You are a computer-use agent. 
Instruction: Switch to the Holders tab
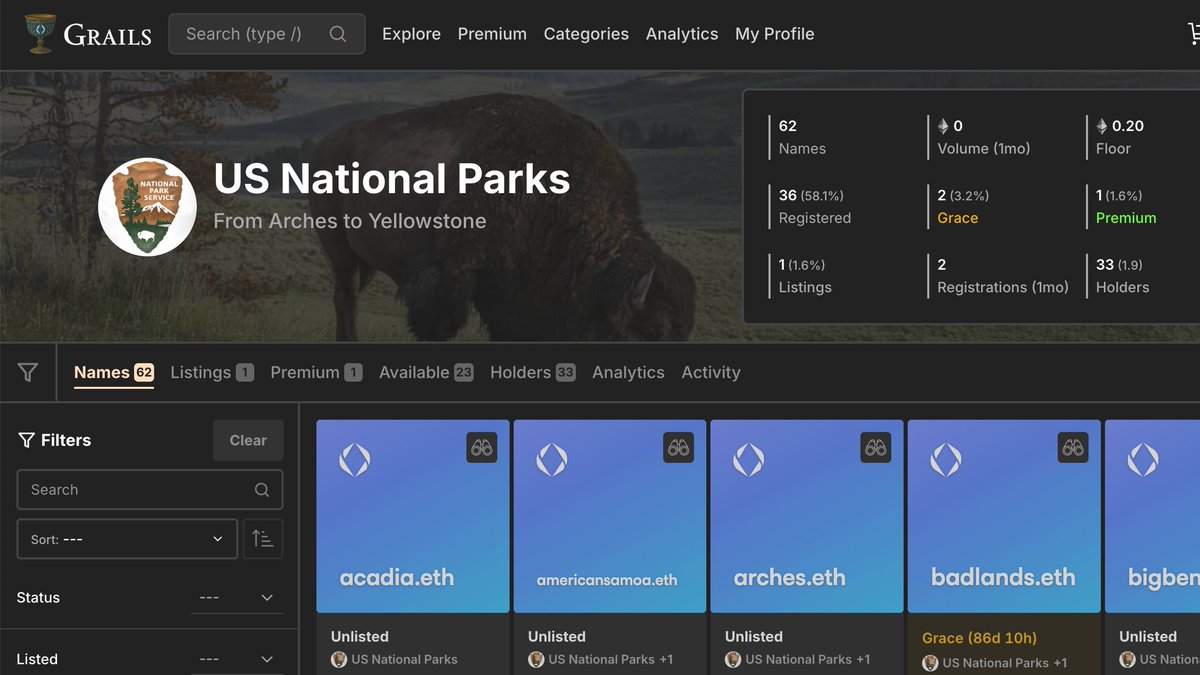point(533,372)
